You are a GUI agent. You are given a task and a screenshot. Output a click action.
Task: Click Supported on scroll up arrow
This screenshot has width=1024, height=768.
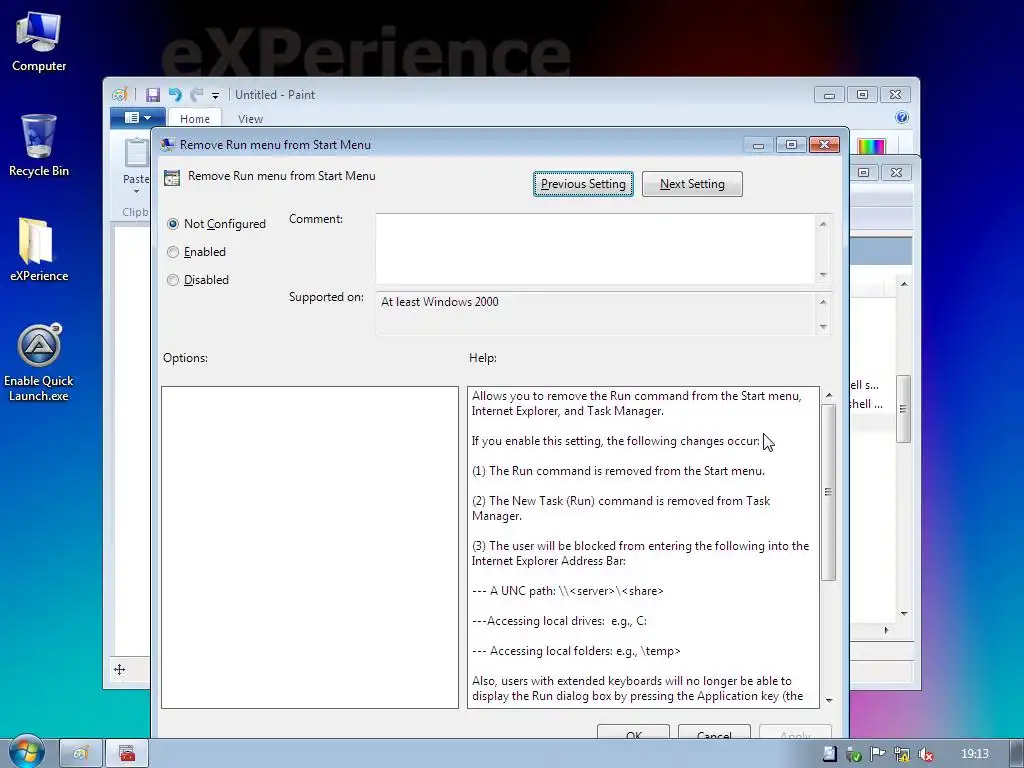click(823, 302)
